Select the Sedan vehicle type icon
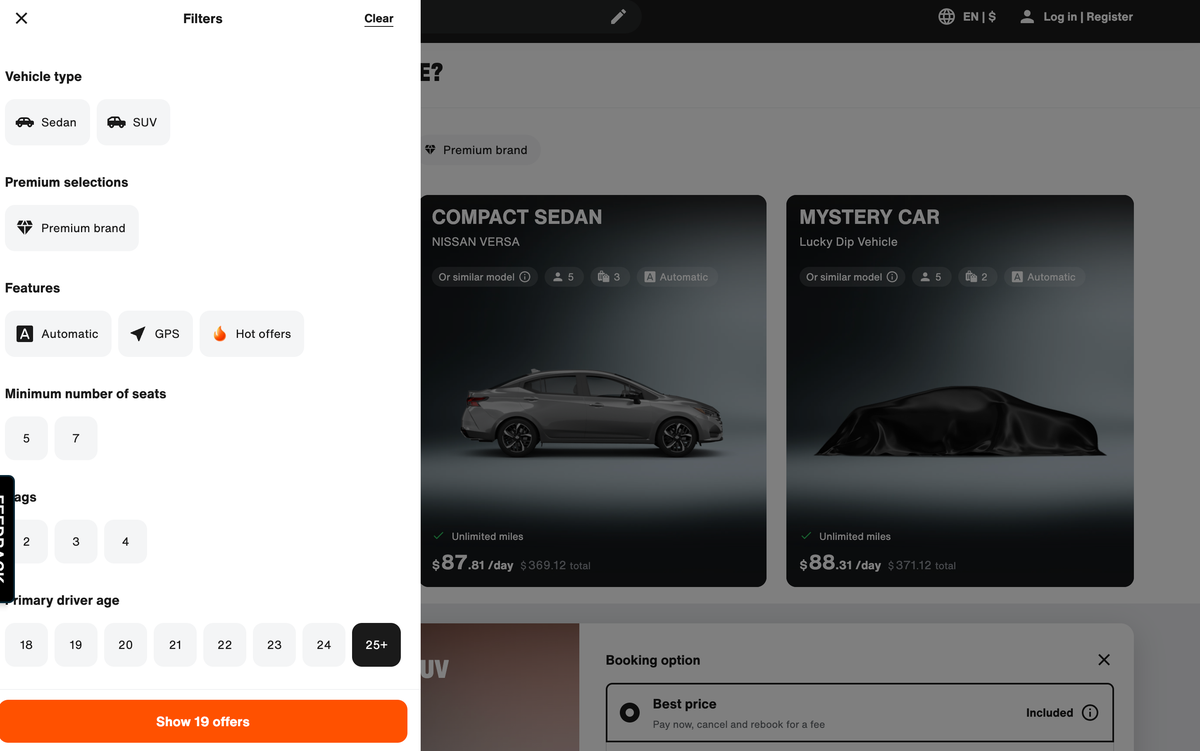1200x751 pixels. (25, 122)
